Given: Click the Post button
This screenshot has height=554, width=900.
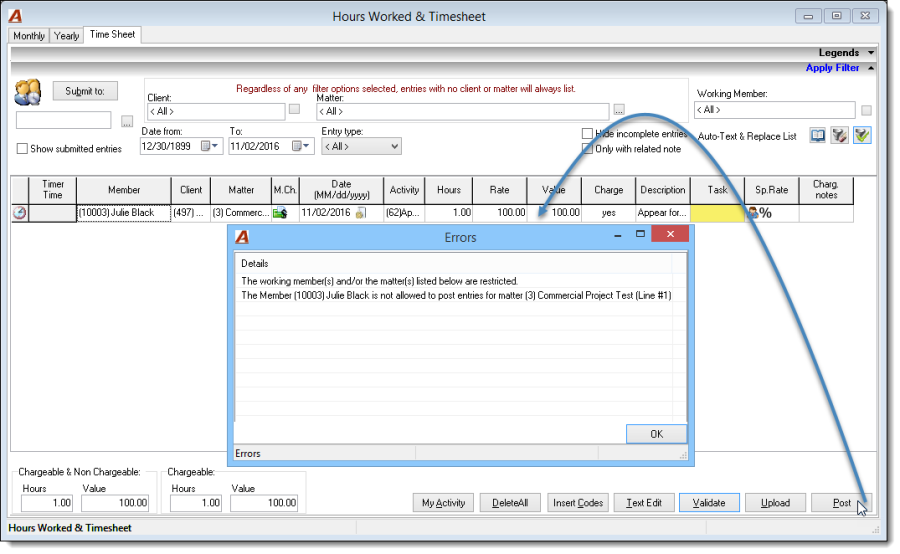Looking at the screenshot, I should pyautogui.click(x=841, y=503).
